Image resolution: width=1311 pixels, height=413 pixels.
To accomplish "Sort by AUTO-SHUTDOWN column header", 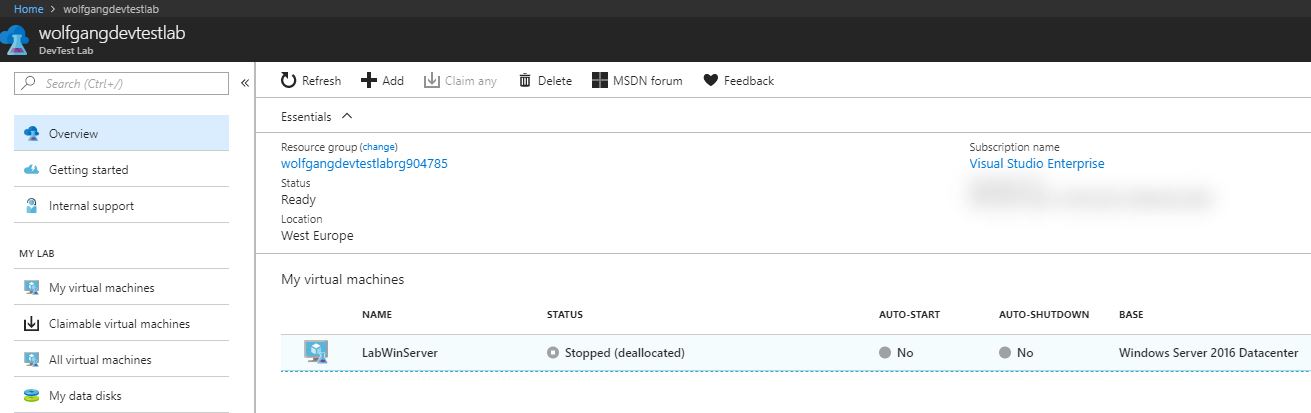I will pos(1044,315).
